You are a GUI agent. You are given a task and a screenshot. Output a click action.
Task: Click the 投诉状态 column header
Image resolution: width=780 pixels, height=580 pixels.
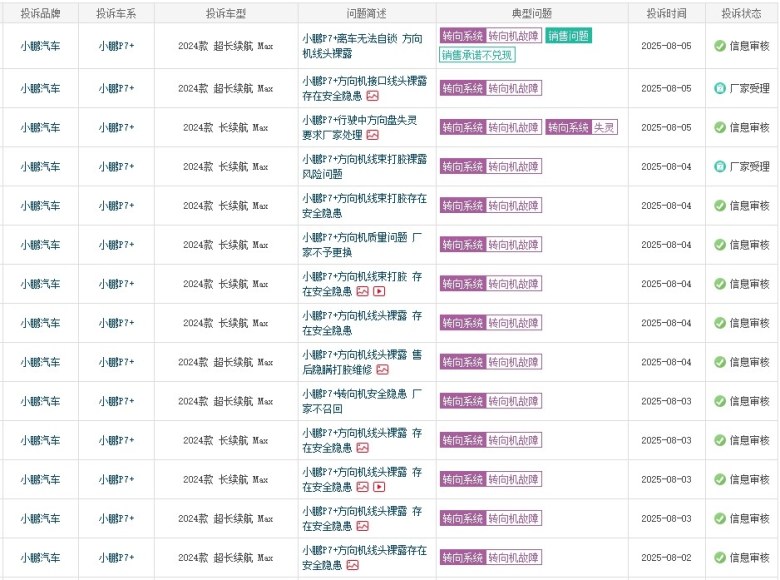coord(742,13)
